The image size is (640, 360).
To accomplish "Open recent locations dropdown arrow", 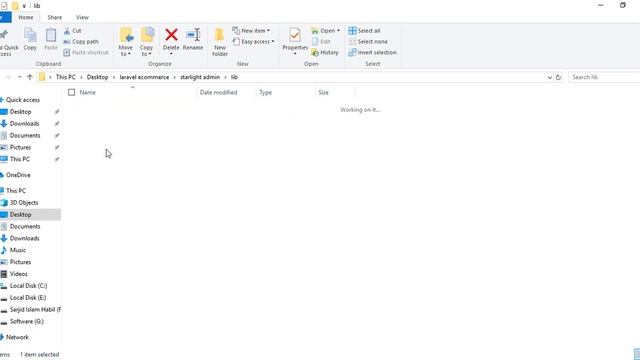I will point(19,77).
